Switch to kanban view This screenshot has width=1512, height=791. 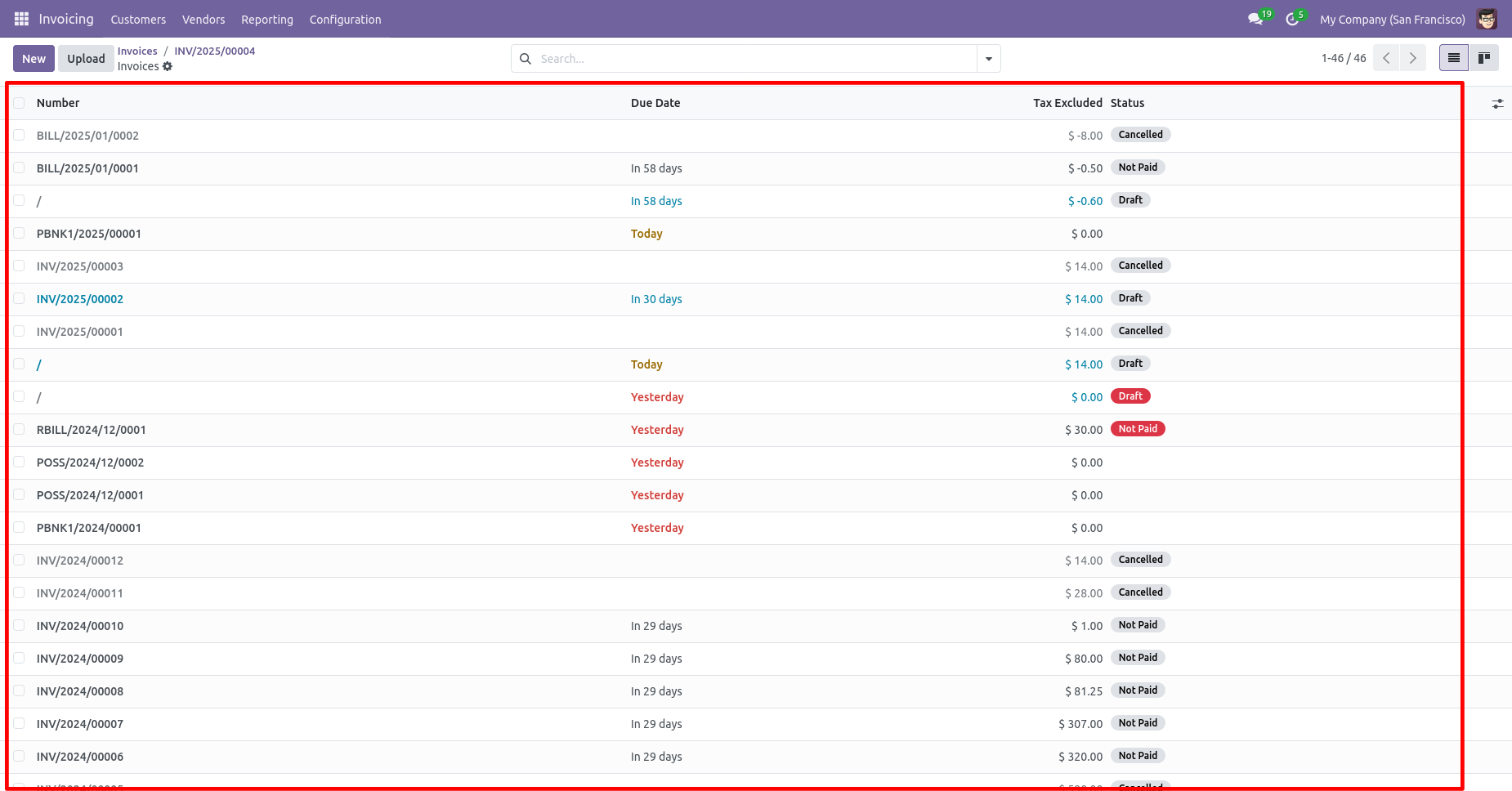coord(1484,58)
